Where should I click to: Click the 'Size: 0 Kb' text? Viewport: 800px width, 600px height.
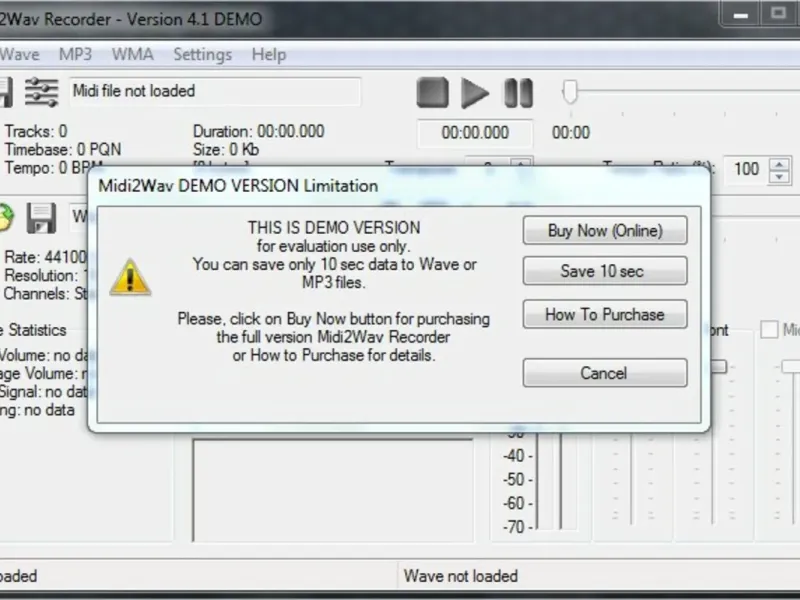tap(226, 149)
